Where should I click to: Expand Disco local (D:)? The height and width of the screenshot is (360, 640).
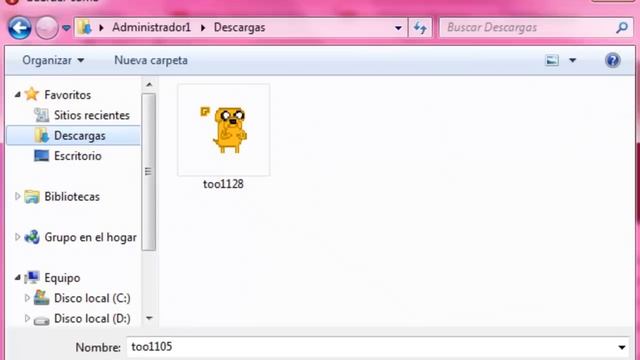(27, 318)
